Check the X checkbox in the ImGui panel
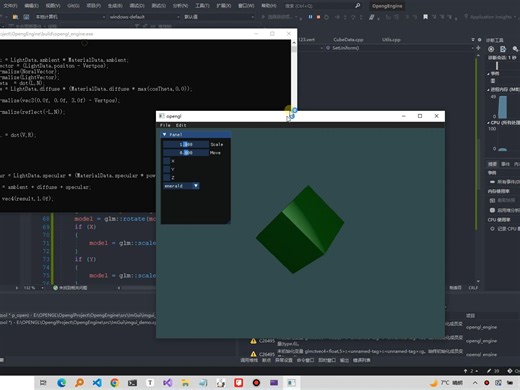 [167, 161]
